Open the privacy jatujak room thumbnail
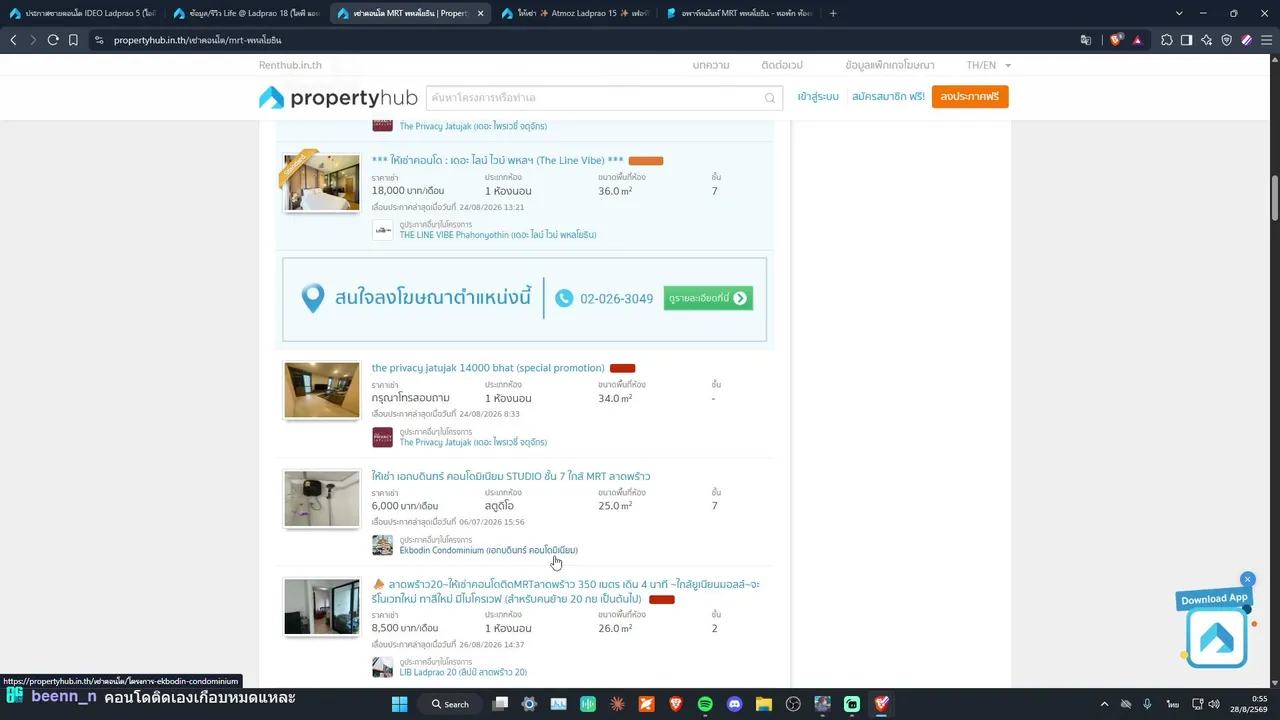Screen dimensions: 1280x720 point(322,390)
